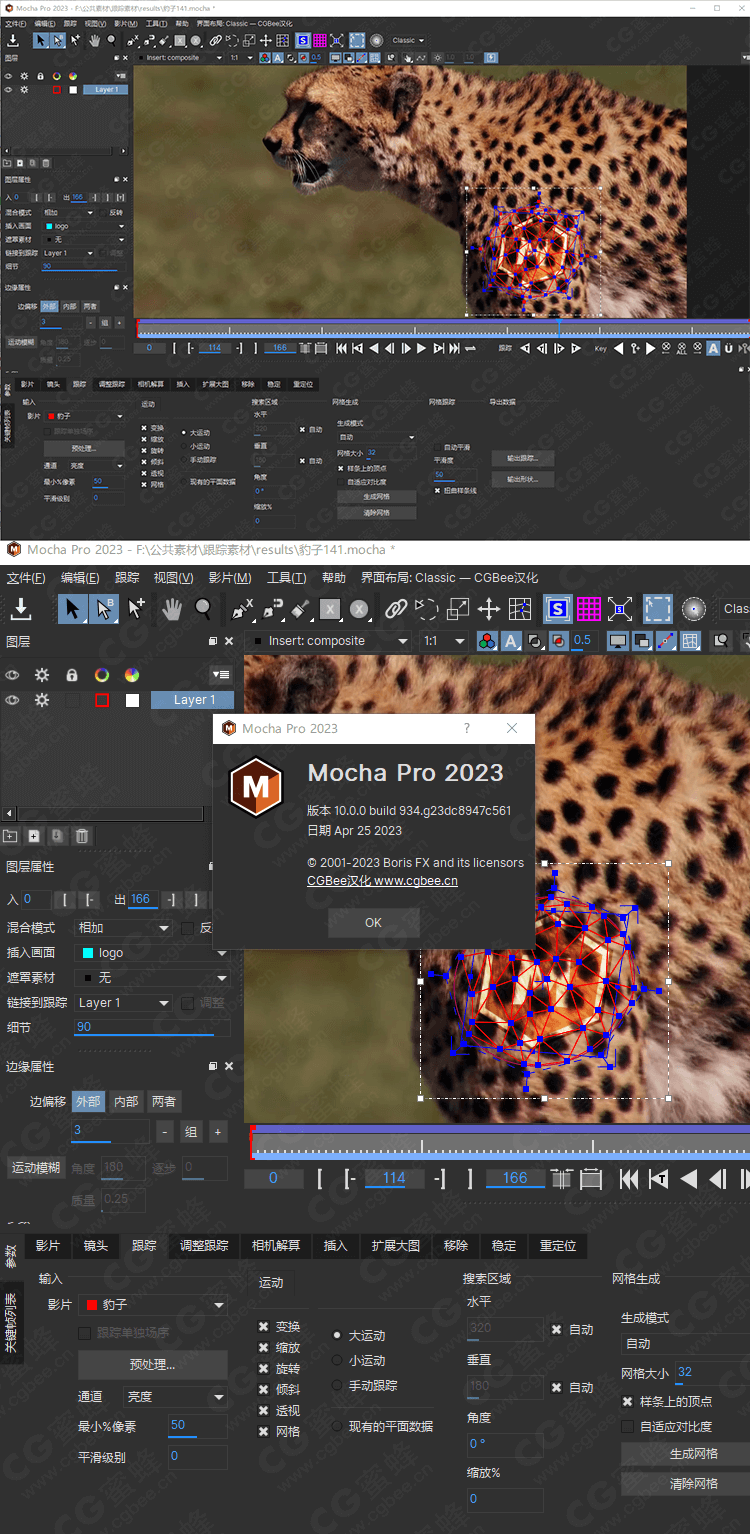Toggle 网格 motion checkbox in enlarged lower panel
The height and width of the screenshot is (1534, 750).
[x=264, y=1432]
